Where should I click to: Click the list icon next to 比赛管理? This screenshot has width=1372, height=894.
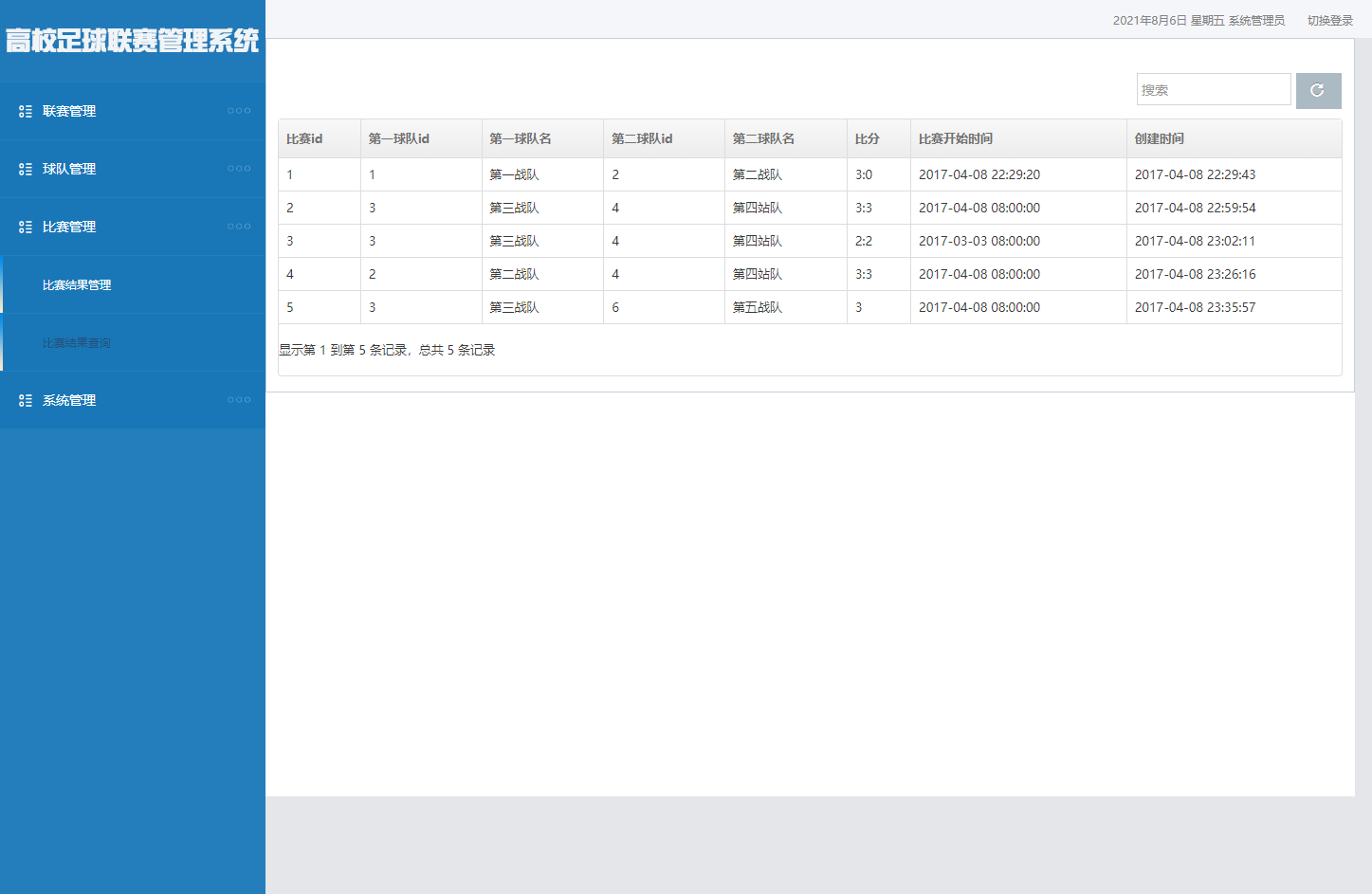(x=26, y=228)
